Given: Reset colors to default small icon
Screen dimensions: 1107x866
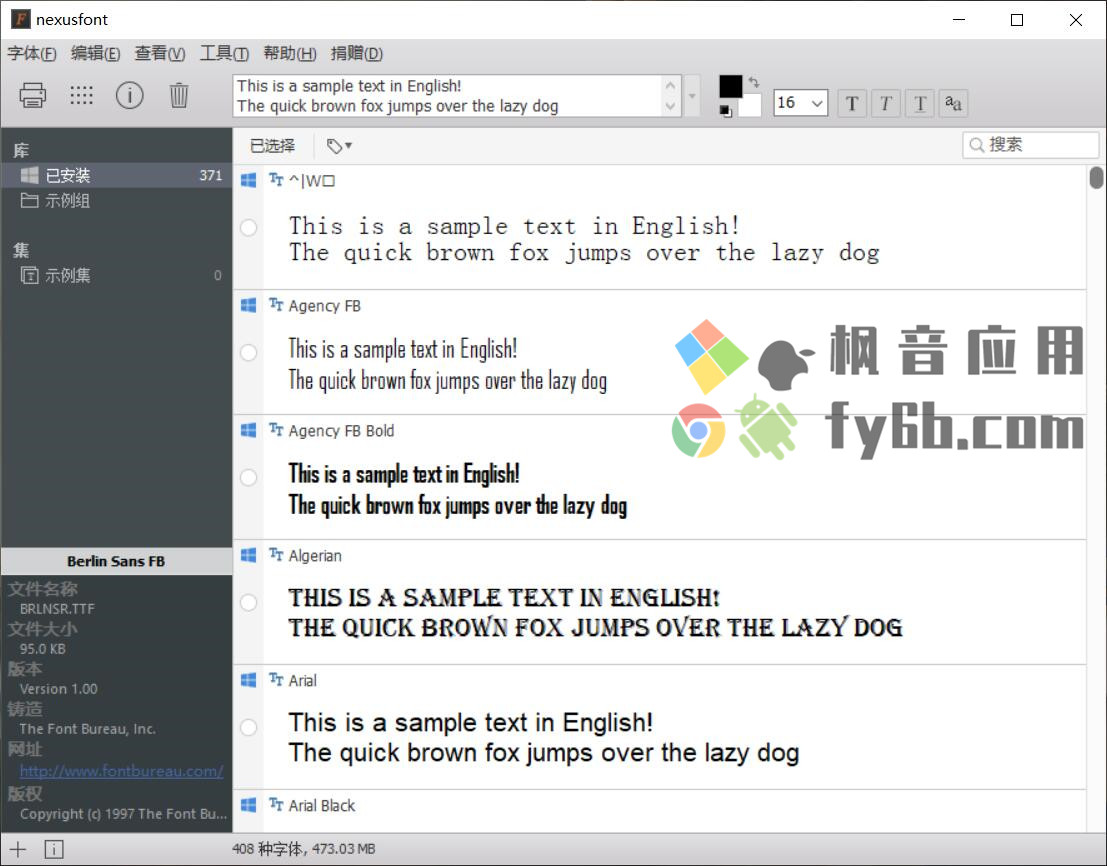Looking at the screenshot, I should click(725, 111).
